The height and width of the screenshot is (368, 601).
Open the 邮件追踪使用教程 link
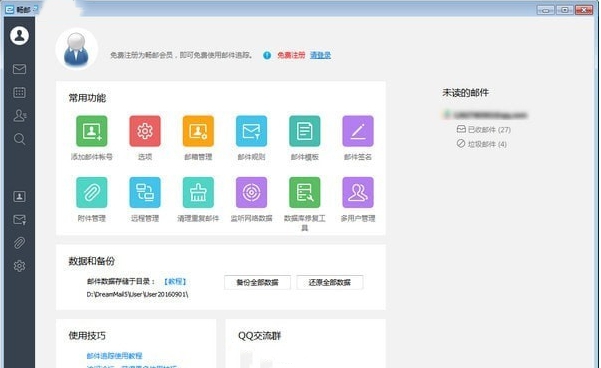114,356
